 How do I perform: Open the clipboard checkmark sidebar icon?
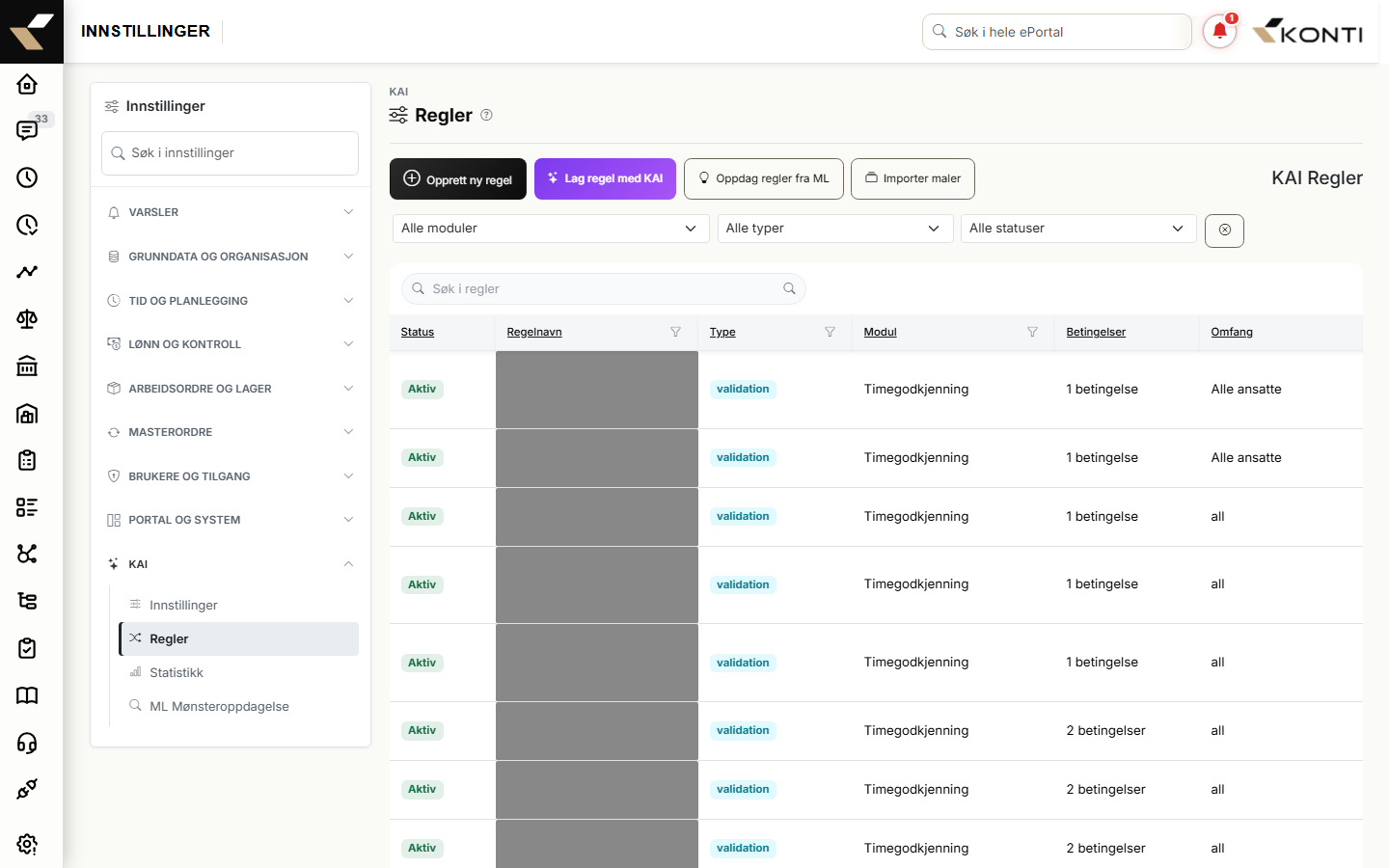pyautogui.click(x=27, y=648)
